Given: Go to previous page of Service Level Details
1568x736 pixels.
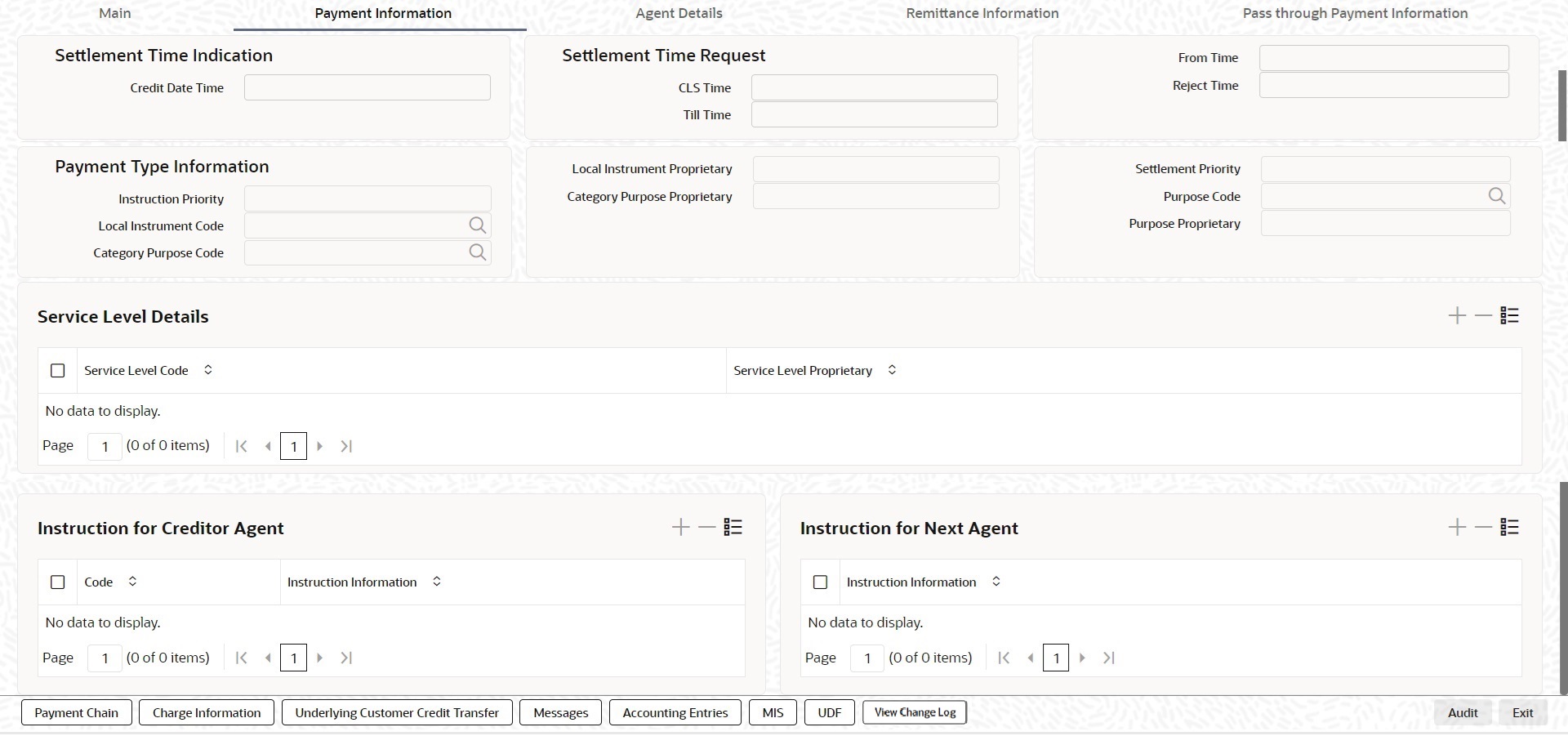Looking at the screenshot, I should (267, 446).
